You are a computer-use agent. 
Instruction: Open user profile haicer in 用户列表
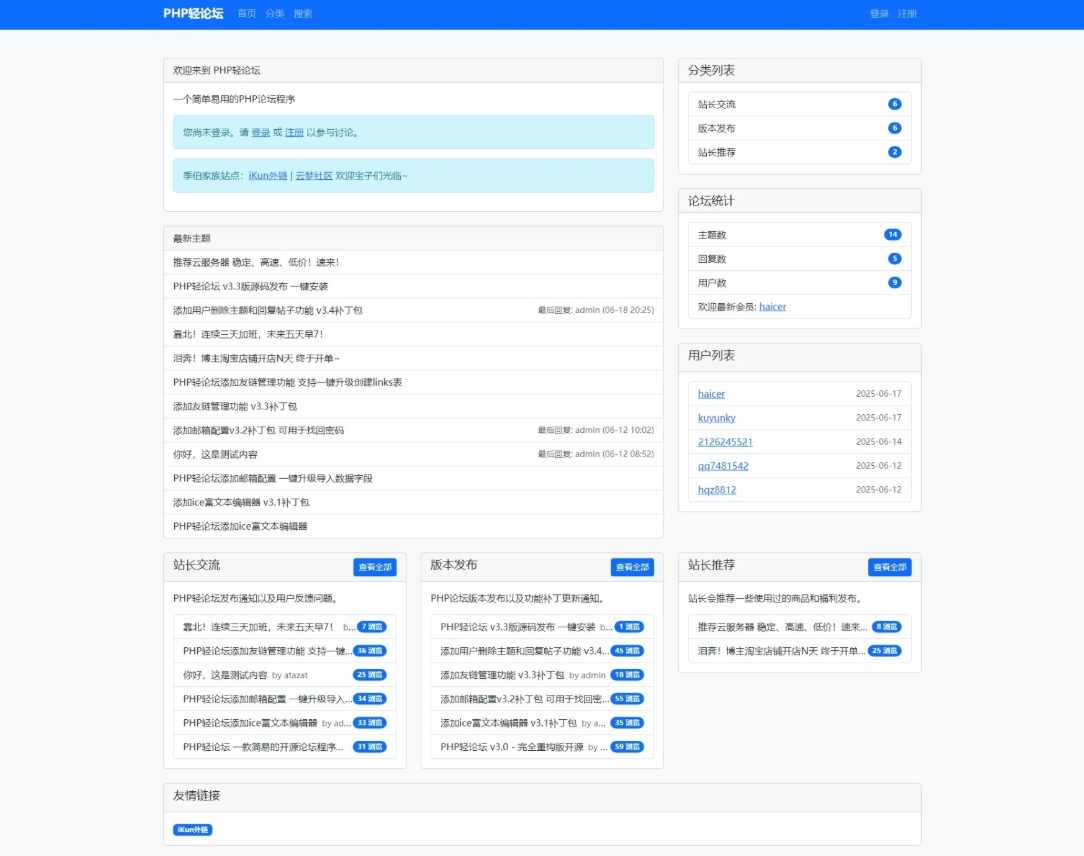(711, 394)
